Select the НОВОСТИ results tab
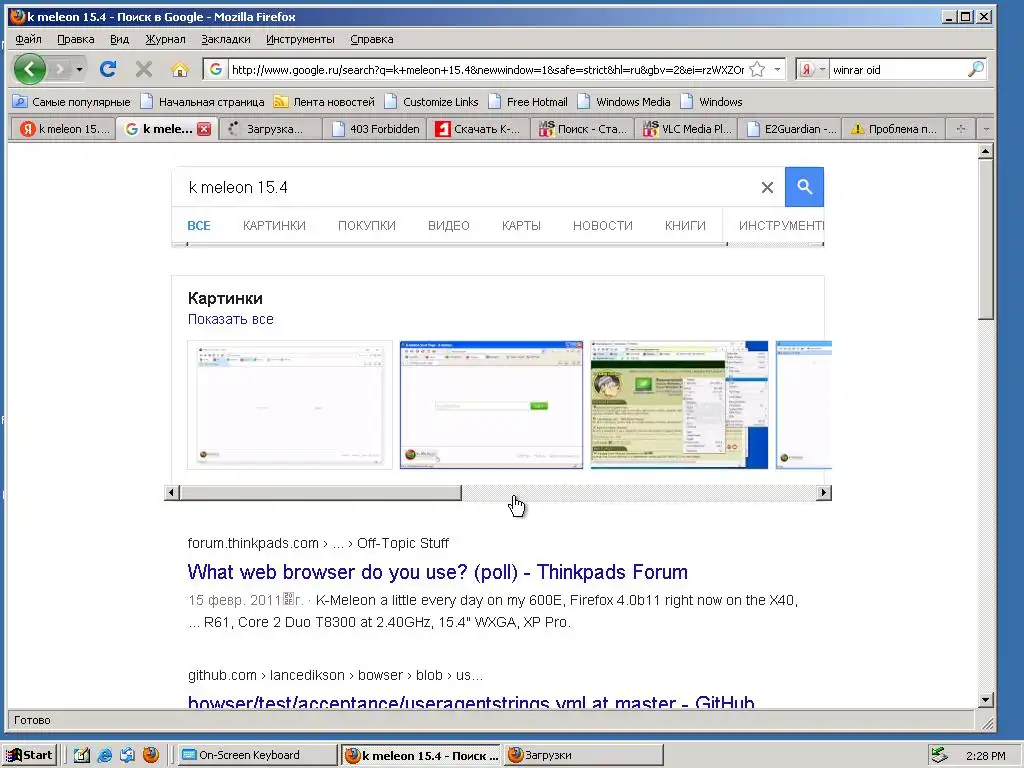Viewport: 1024px width, 768px height. (603, 225)
